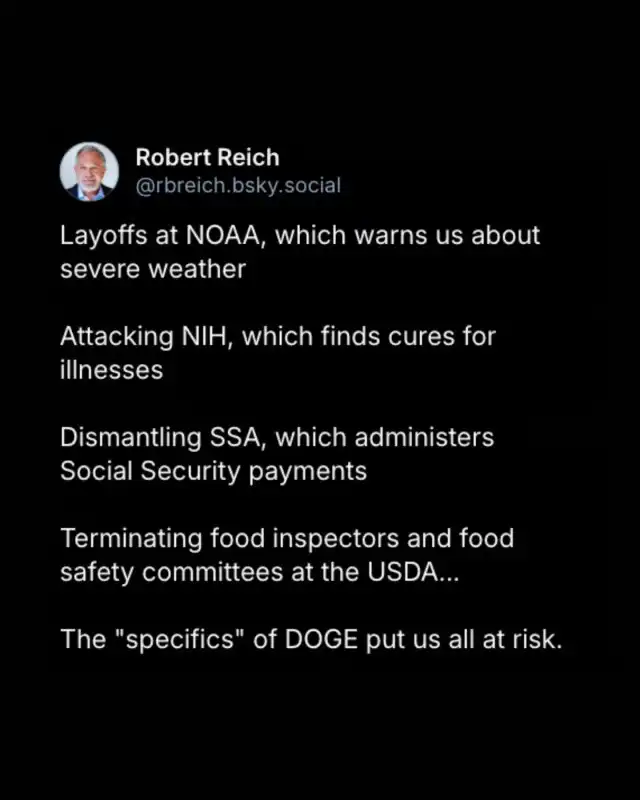The image size is (640, 800).
Task: Open the @rbreich.bsky.social handle
Action: coord(238,186)
